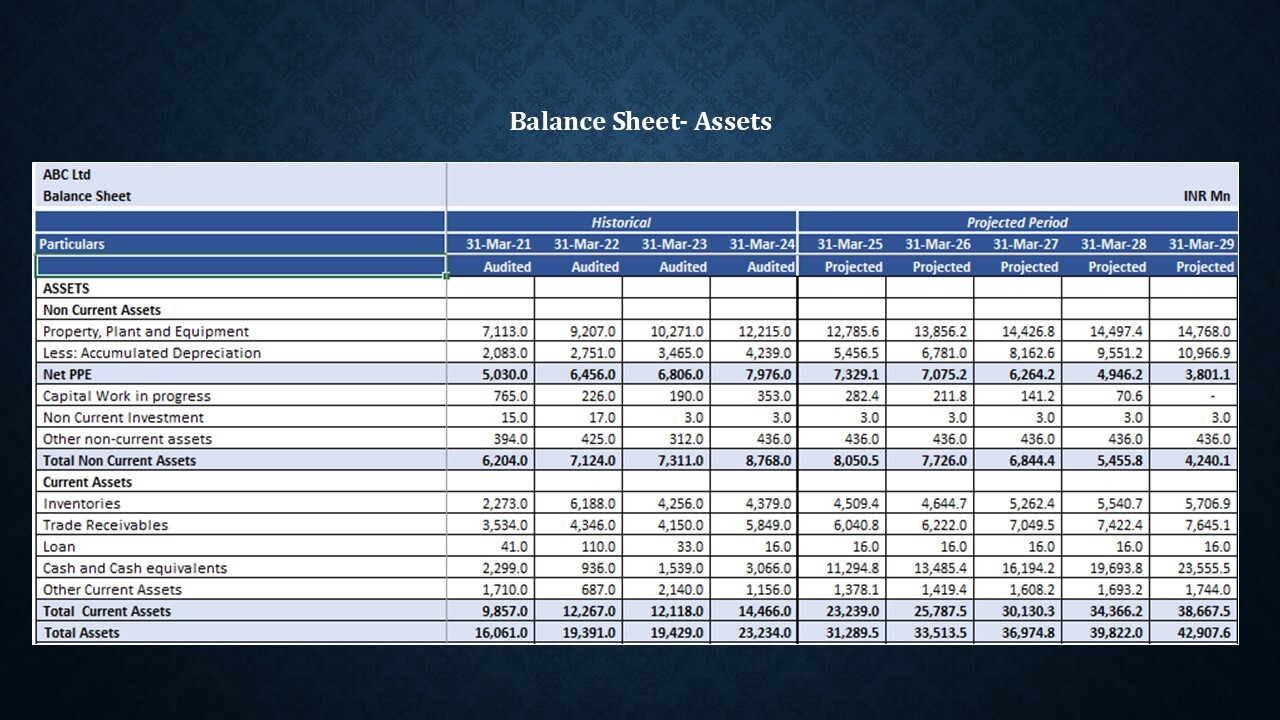The height and width of the screenshot is (720, 1280).
Task: Select the 'Projected Period' header cell
Action: (1018, 222)
